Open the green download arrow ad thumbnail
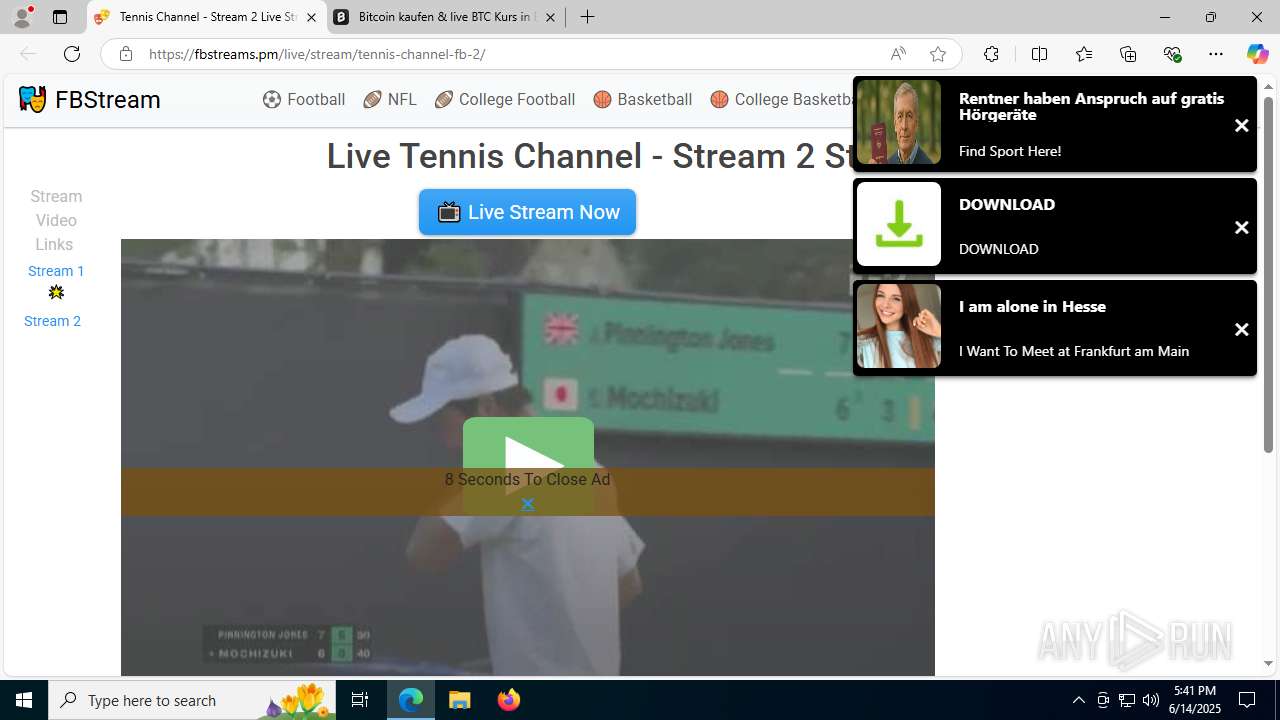The height and width of the screenshot is (720, 1280). [x=899, y=224]
